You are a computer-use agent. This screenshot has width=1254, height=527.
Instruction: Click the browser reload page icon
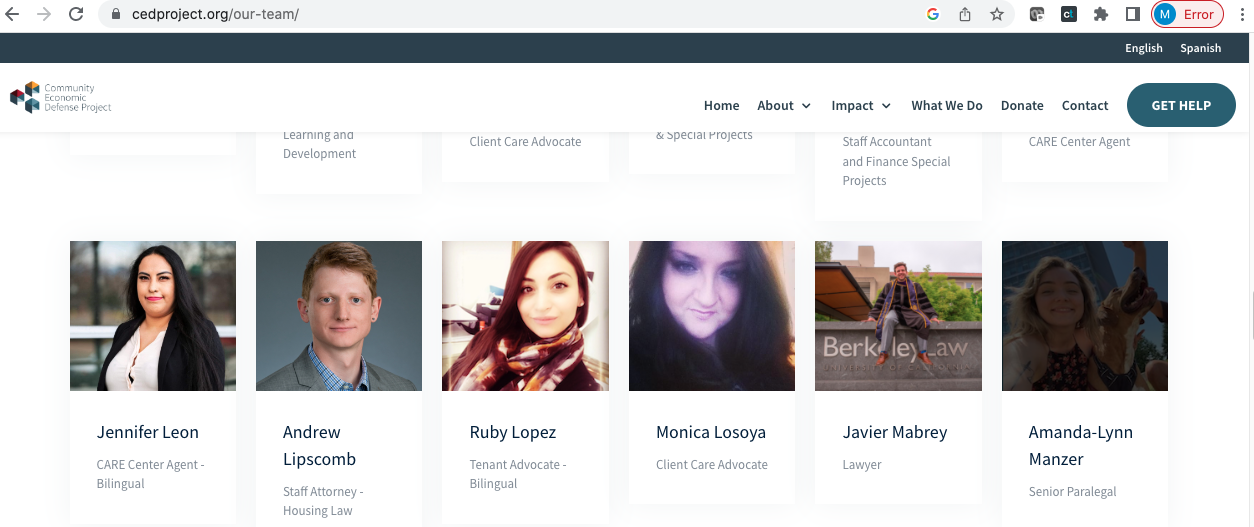(76, 14)
